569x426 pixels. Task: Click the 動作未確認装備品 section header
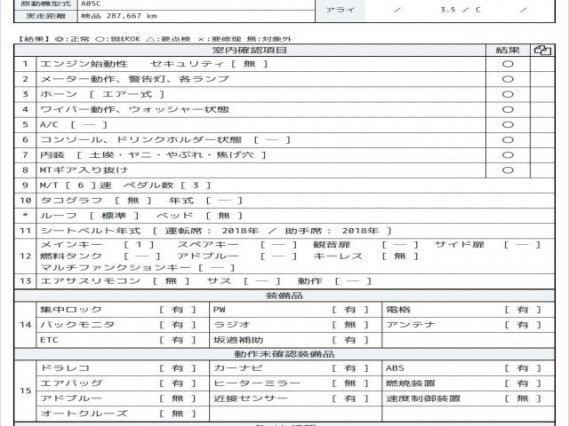tap(284, 354)
